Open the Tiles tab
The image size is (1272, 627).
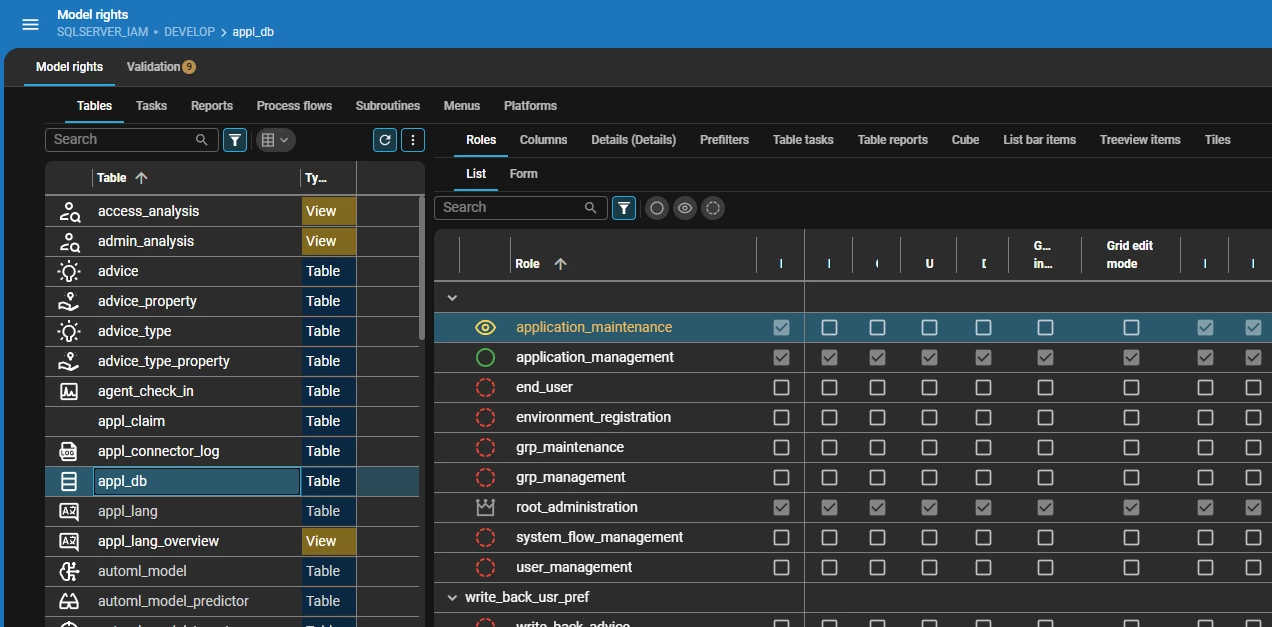tap(1218, 140)
